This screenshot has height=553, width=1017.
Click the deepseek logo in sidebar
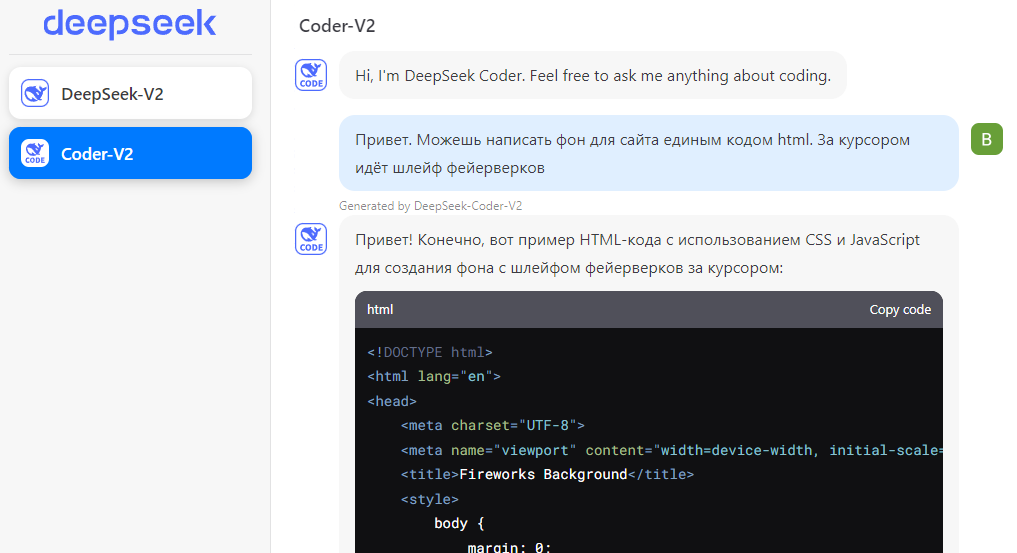pyautogui.click(x=129, y=24)
